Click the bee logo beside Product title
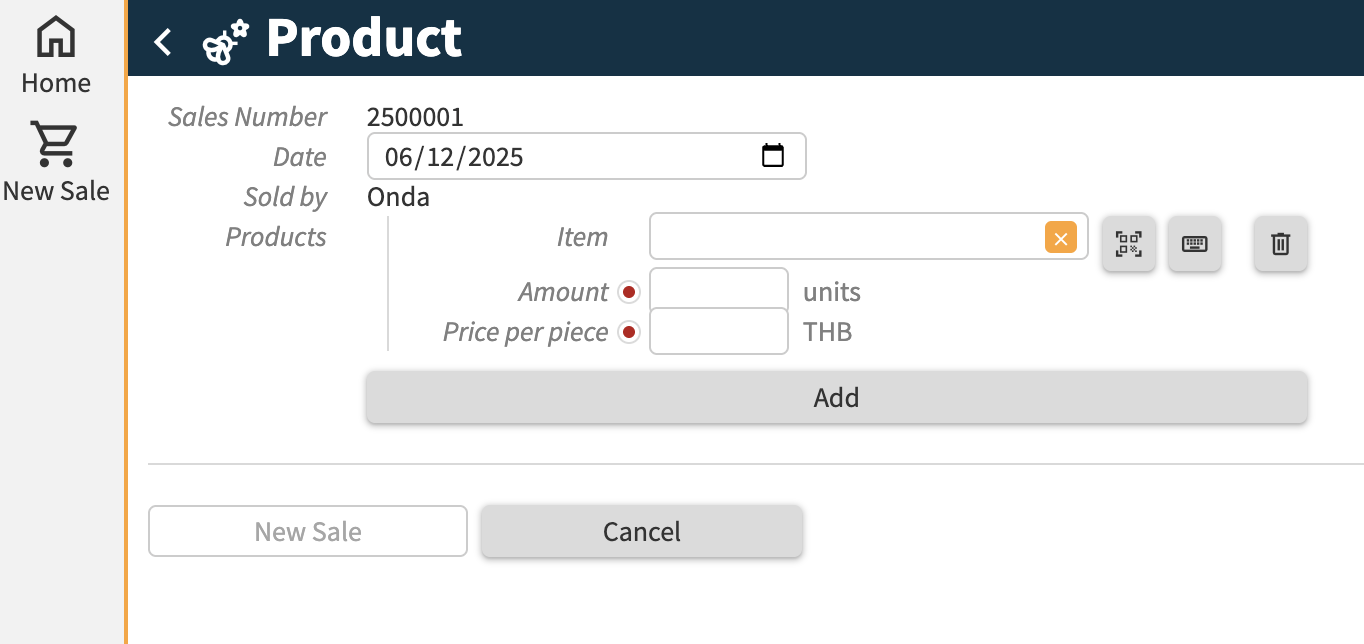The image size is (1364, 644). (x=226, y=42)
